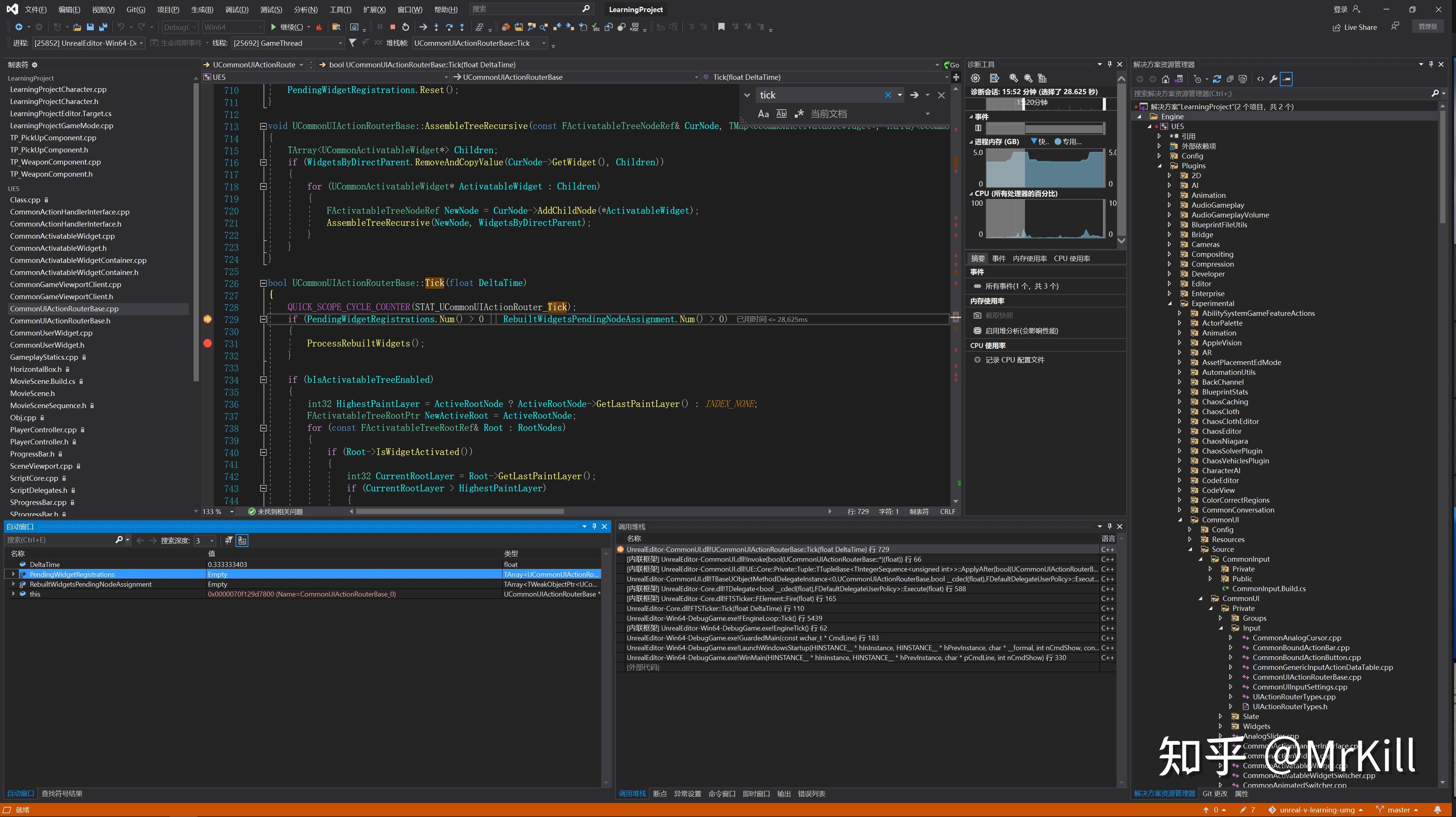Click Solution Explorer Home icon

[1166, 79]
